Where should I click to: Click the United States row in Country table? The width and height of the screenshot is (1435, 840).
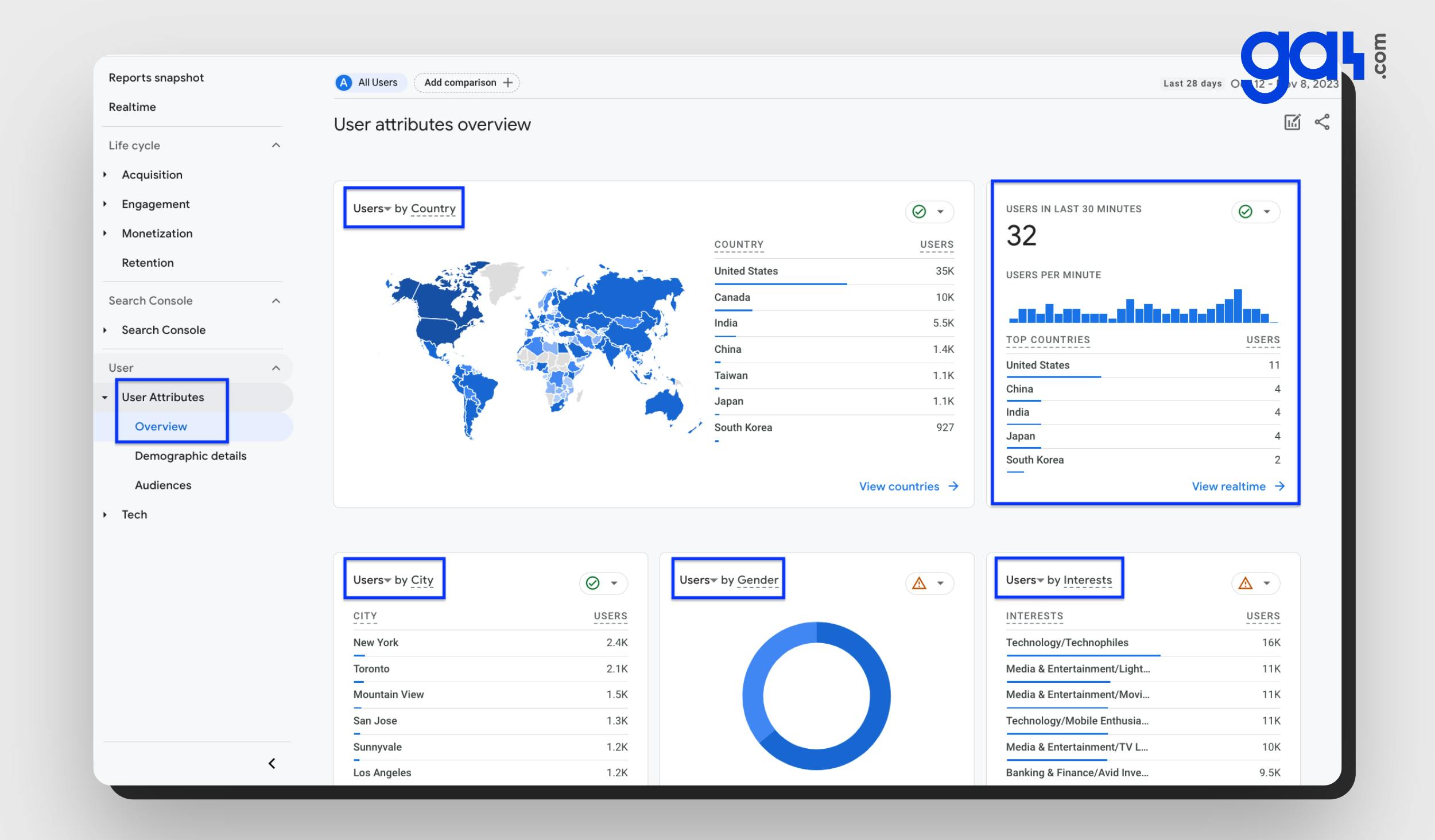(x=834, y=271)
